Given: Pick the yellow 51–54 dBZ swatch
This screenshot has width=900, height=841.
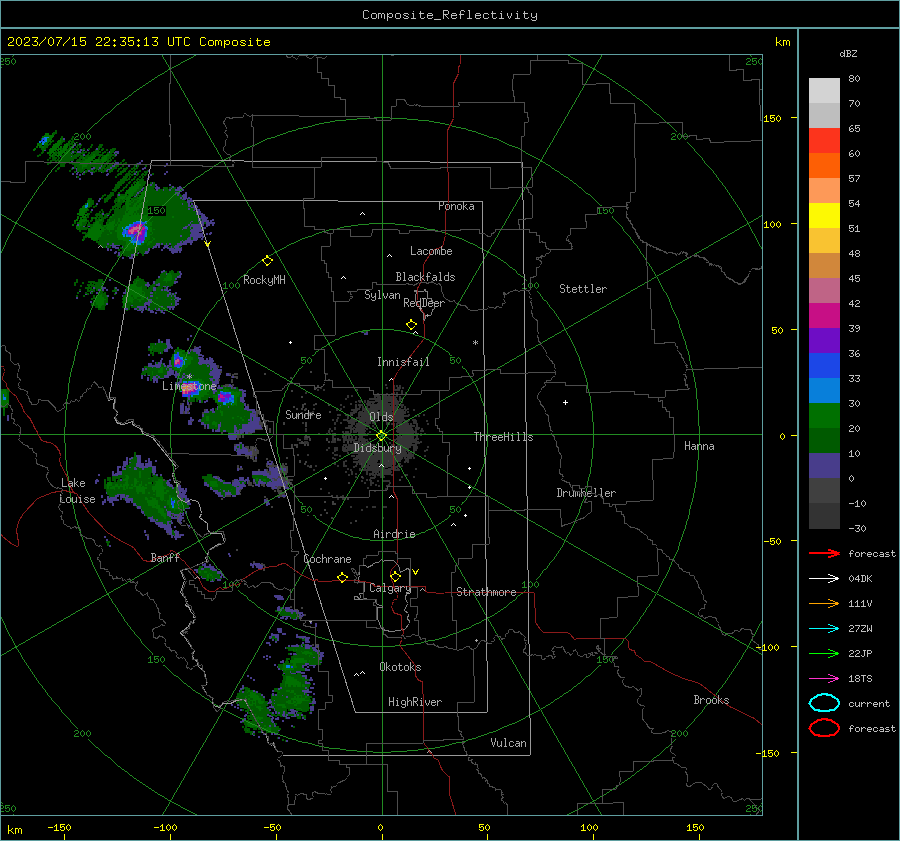Looking at the screenshot, I should [x=824, y=216].
